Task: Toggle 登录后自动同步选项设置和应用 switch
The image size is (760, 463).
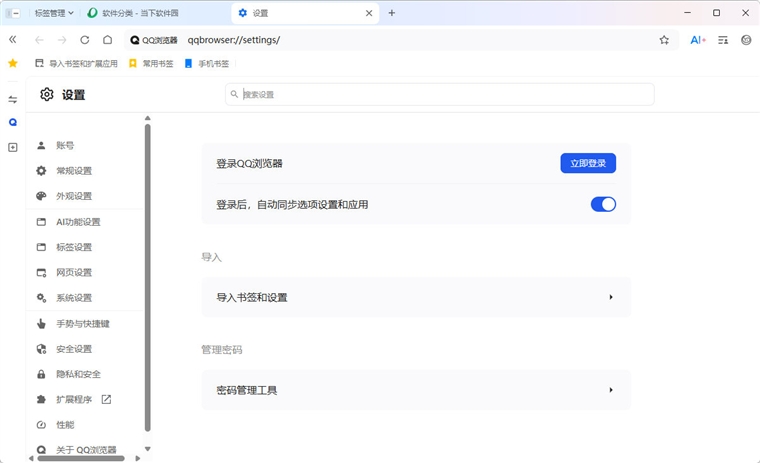Action: (x=603, y=204)
